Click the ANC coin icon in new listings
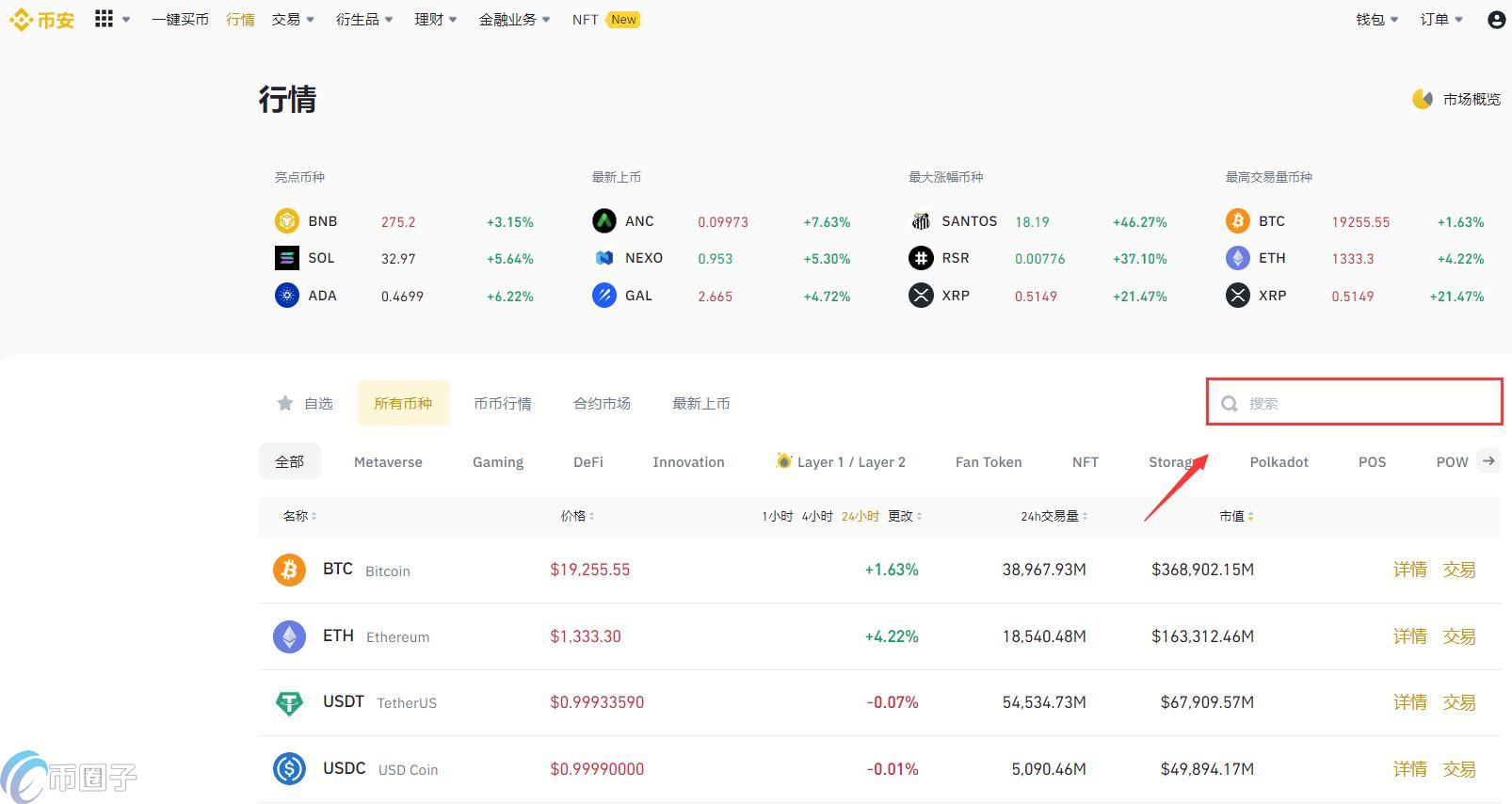 pos(603,221)
